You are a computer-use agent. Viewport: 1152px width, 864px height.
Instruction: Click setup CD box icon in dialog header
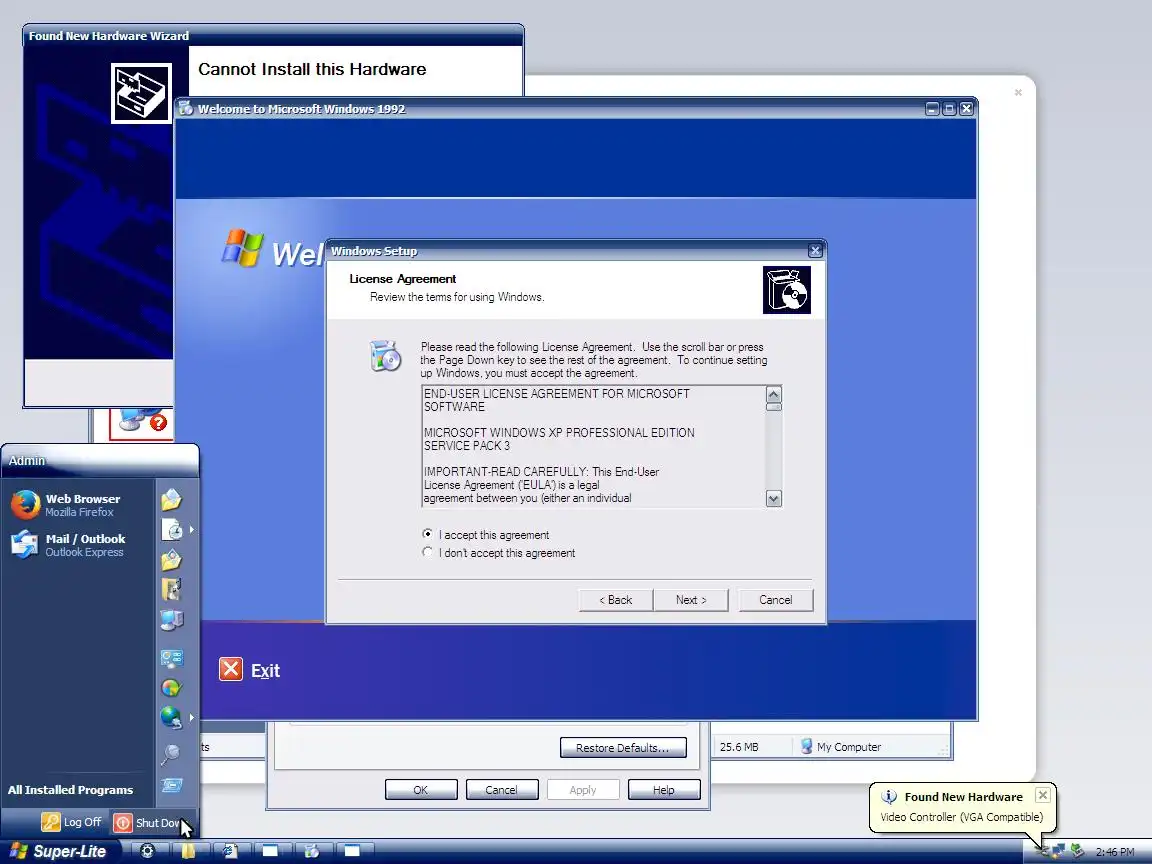(x=786, y=289)
